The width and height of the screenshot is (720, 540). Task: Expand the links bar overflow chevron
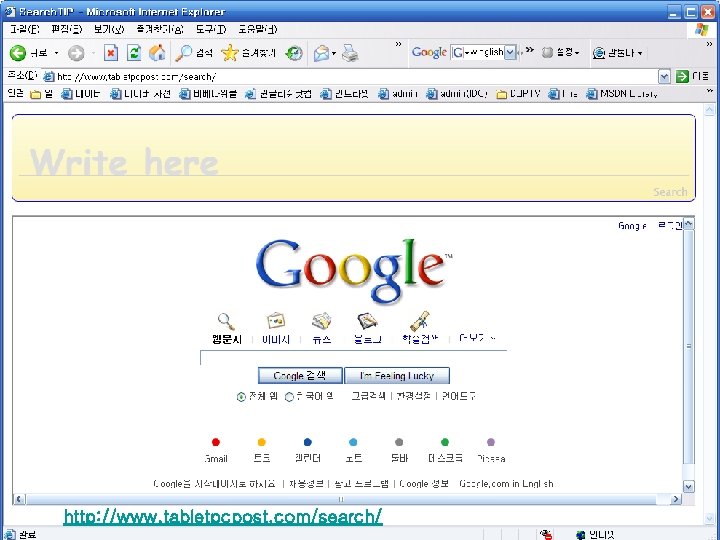pos(709,91)
